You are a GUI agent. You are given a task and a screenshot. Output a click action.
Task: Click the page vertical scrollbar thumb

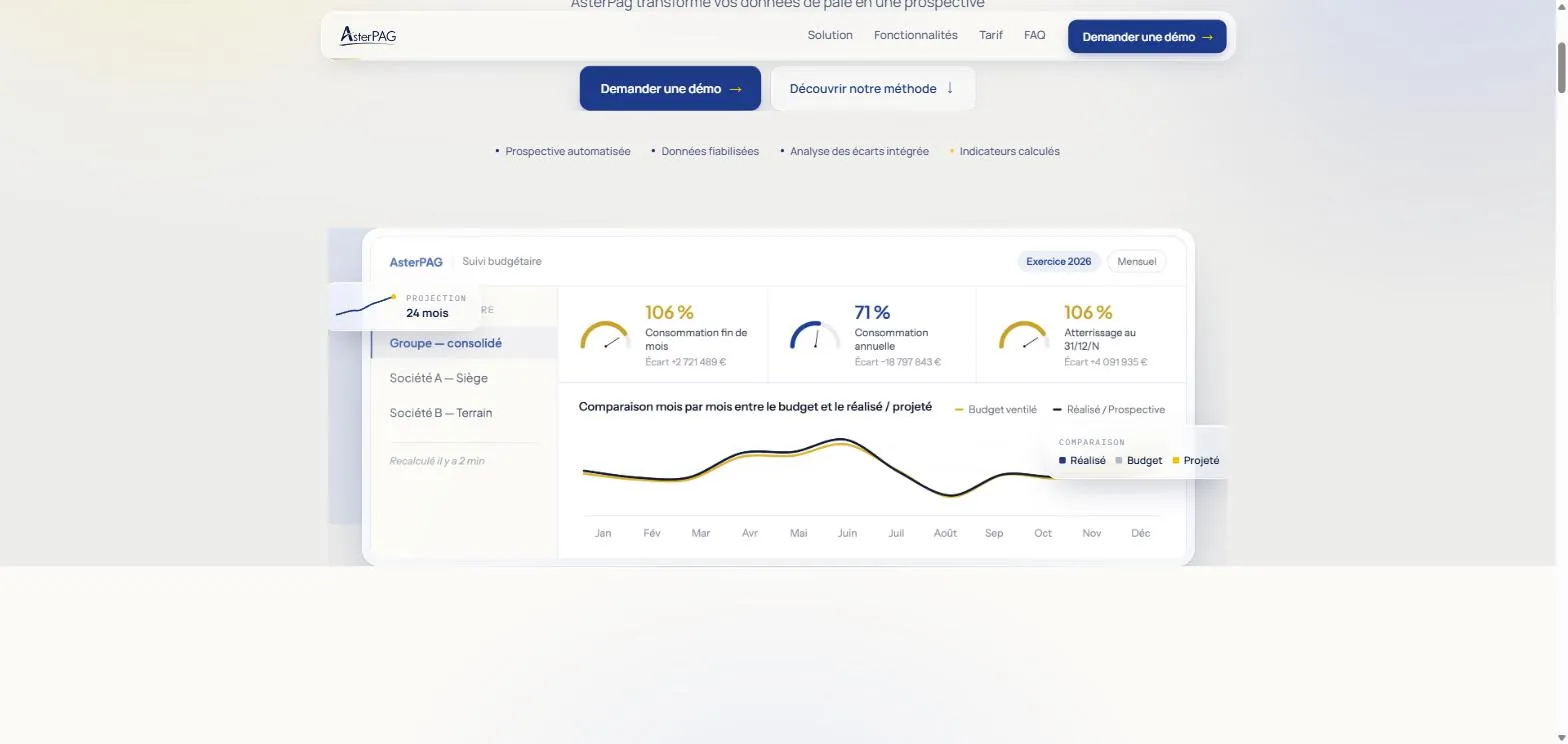click(1561, 68)
